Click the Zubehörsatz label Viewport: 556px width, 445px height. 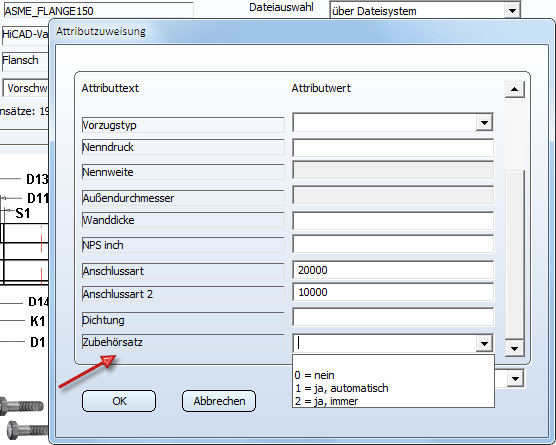183,342
